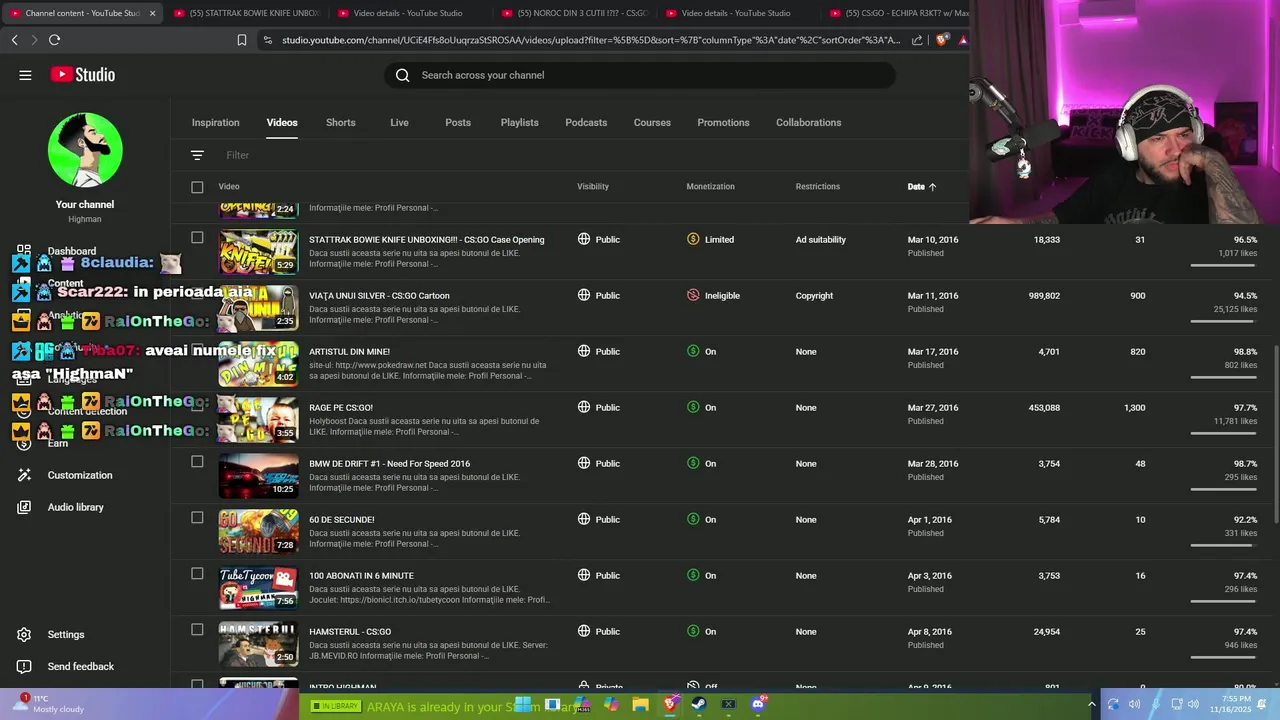The height and width of the screenshot is (720, 1280).
Task: Sort by the Date column header
Action: 921,187
